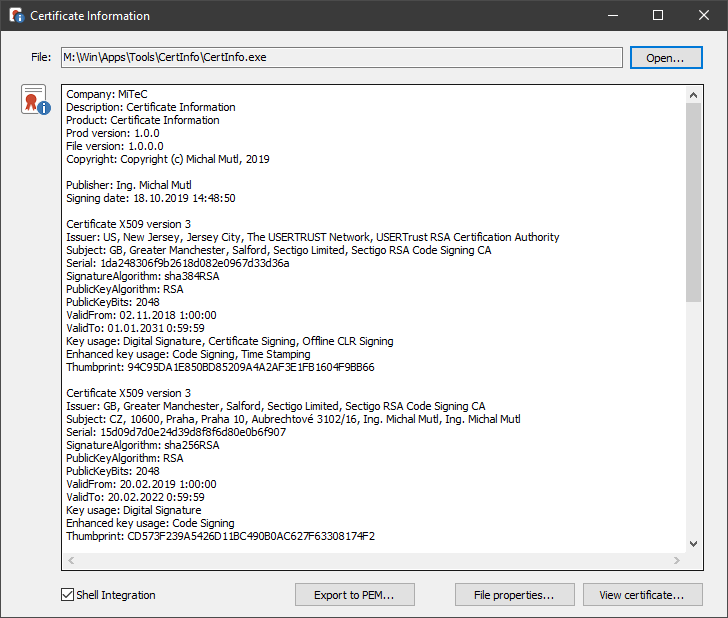The width and height of the screenshot is (728, 618).
Task: Click 'Enhanced key usage: Code Signing, Time Stamping'
Action: (188, 354)
